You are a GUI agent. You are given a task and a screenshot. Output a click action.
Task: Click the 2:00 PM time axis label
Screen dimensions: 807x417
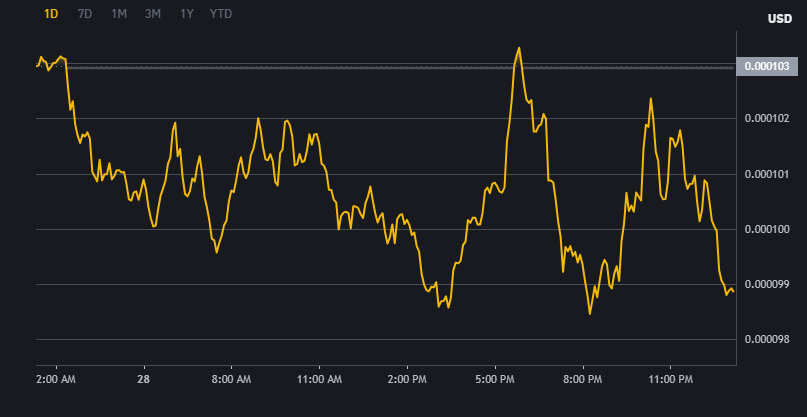408,380
